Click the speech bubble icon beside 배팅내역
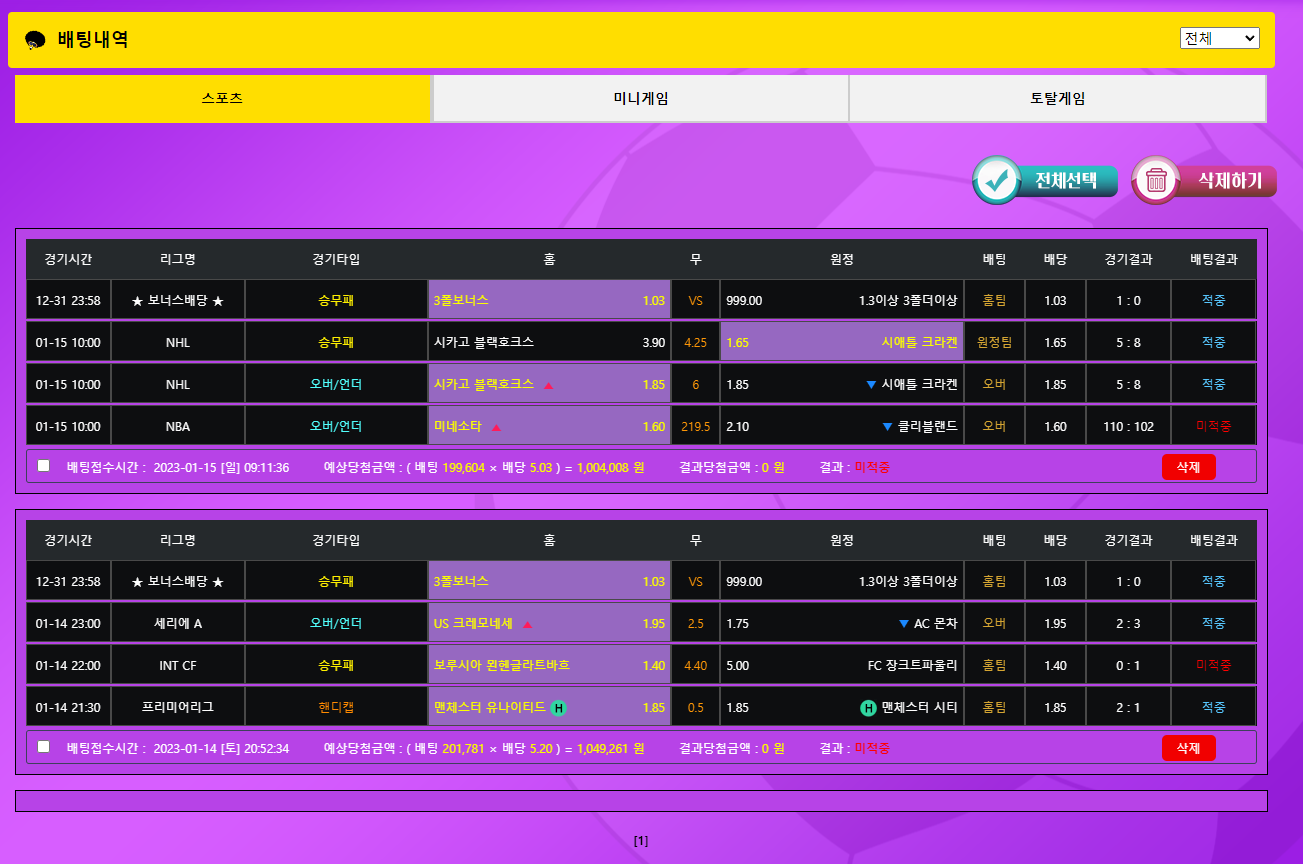Viewport: 1303px width, 864px height. click(35, 40)
